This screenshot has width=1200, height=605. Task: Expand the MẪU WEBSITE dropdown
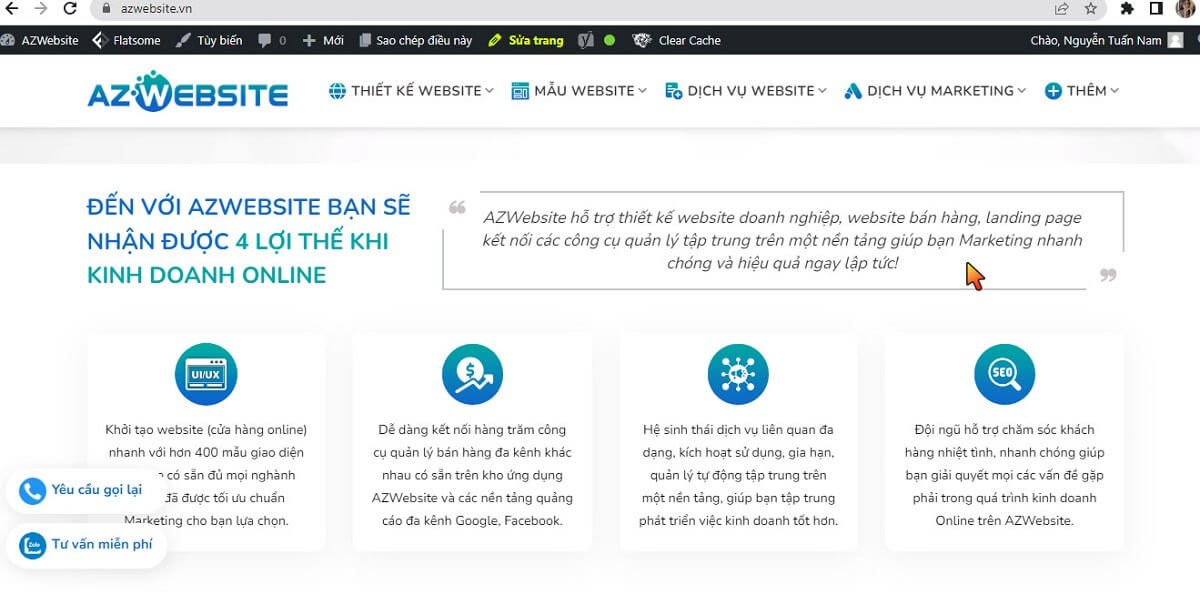pos(579,91)
